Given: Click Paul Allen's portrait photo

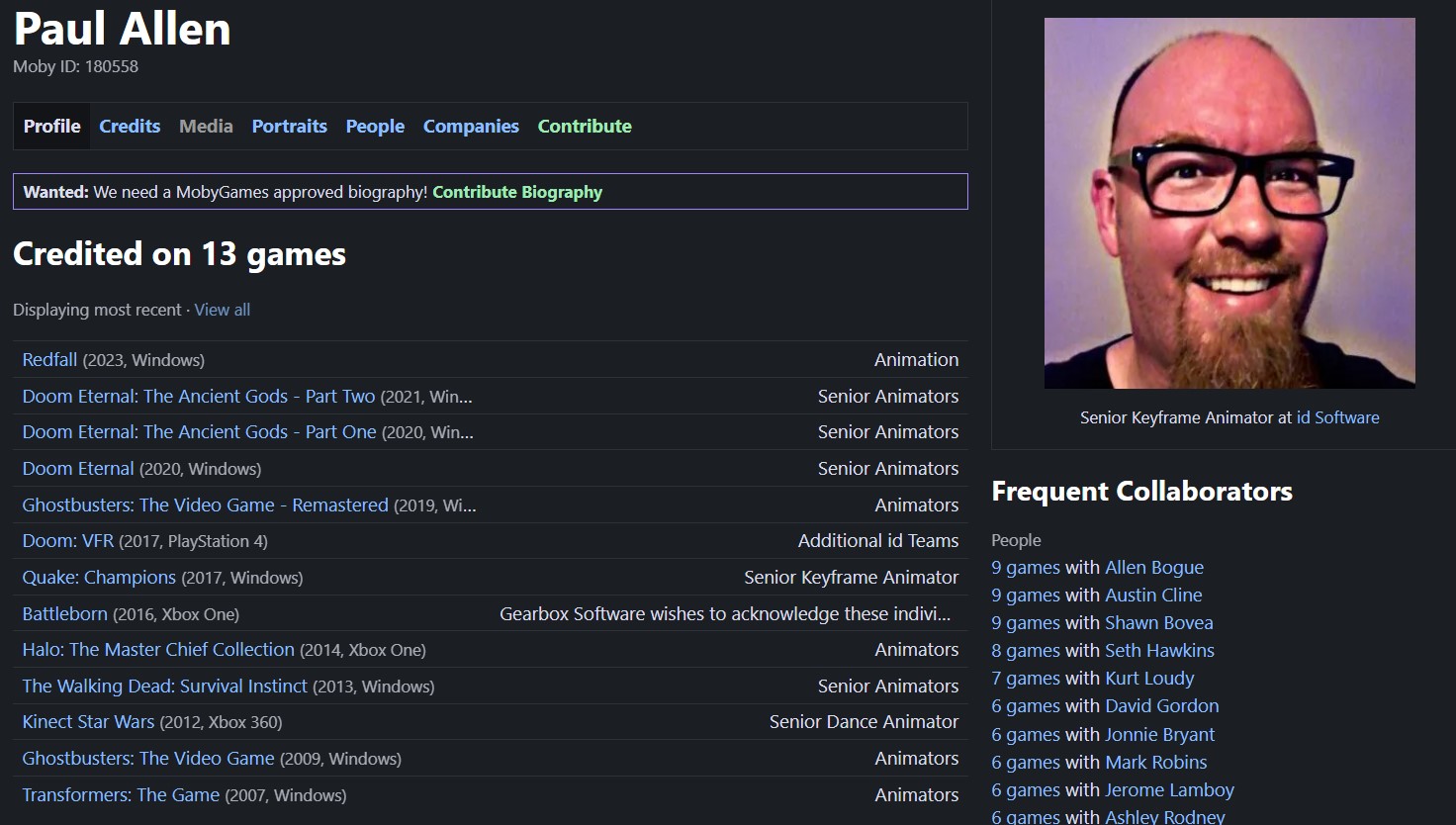Looking at the screenshot, I should click(x=1229, y=203).
